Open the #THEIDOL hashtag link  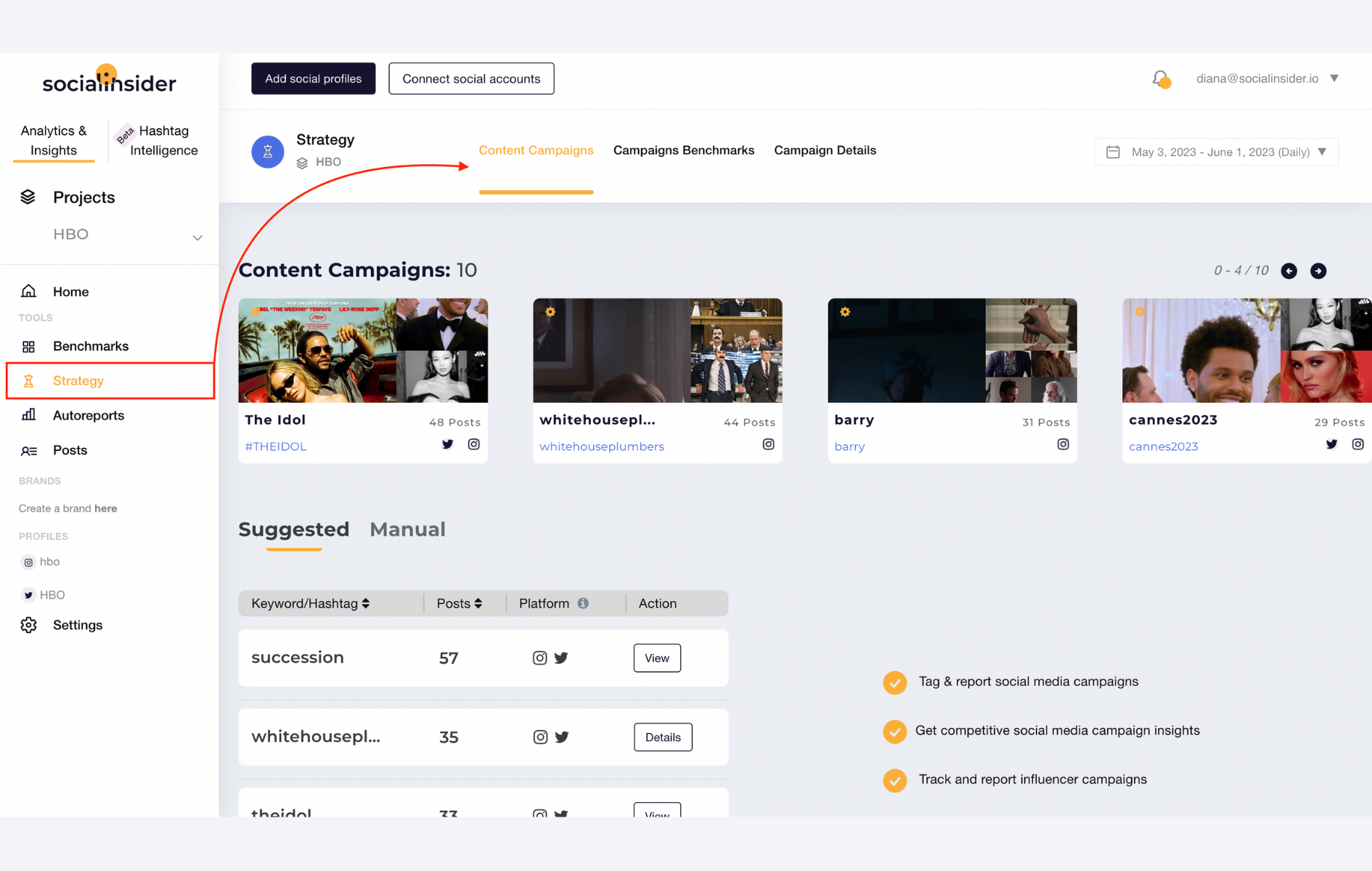tap(276, 446)
